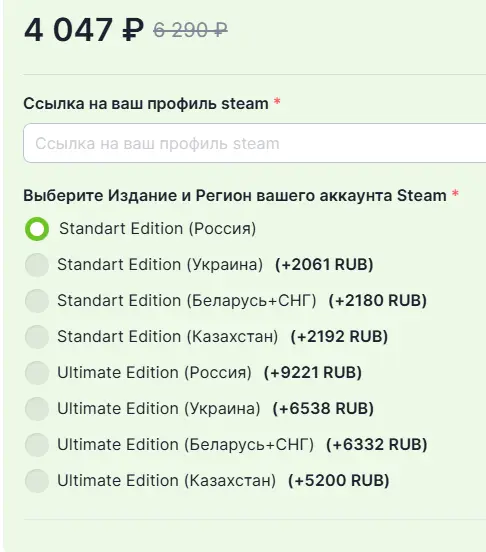Image resolution: width=486 pixels, height=552 pixels.
Task: Select Standart Edition (Беларусь+СНГ) radio button
Action: pos(37,301)
